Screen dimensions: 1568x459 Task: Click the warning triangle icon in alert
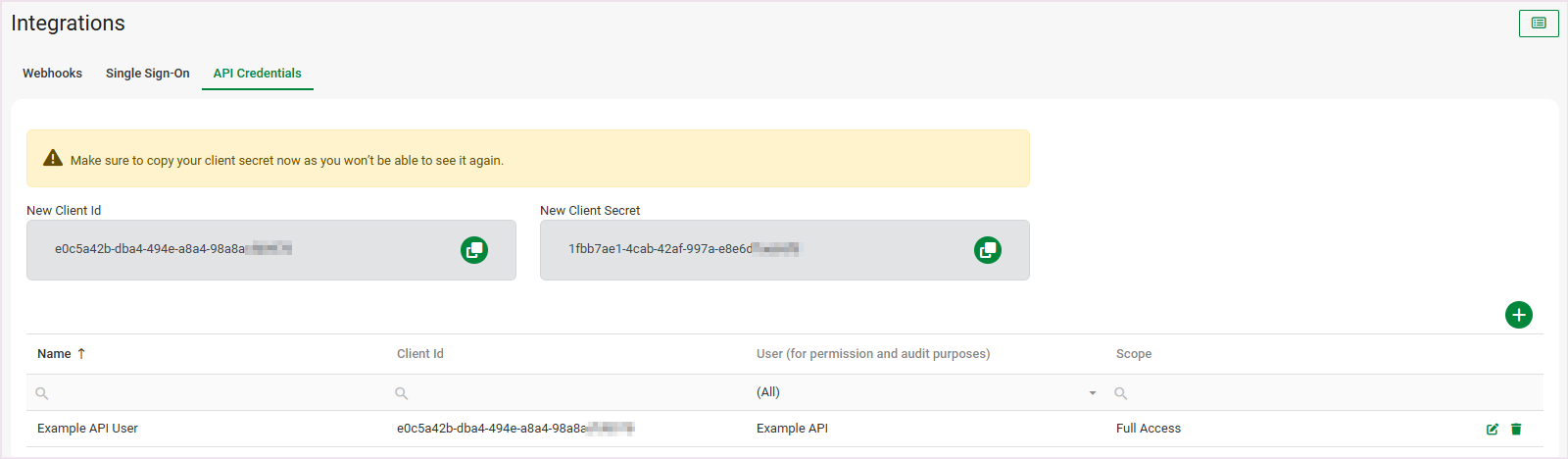53,159
